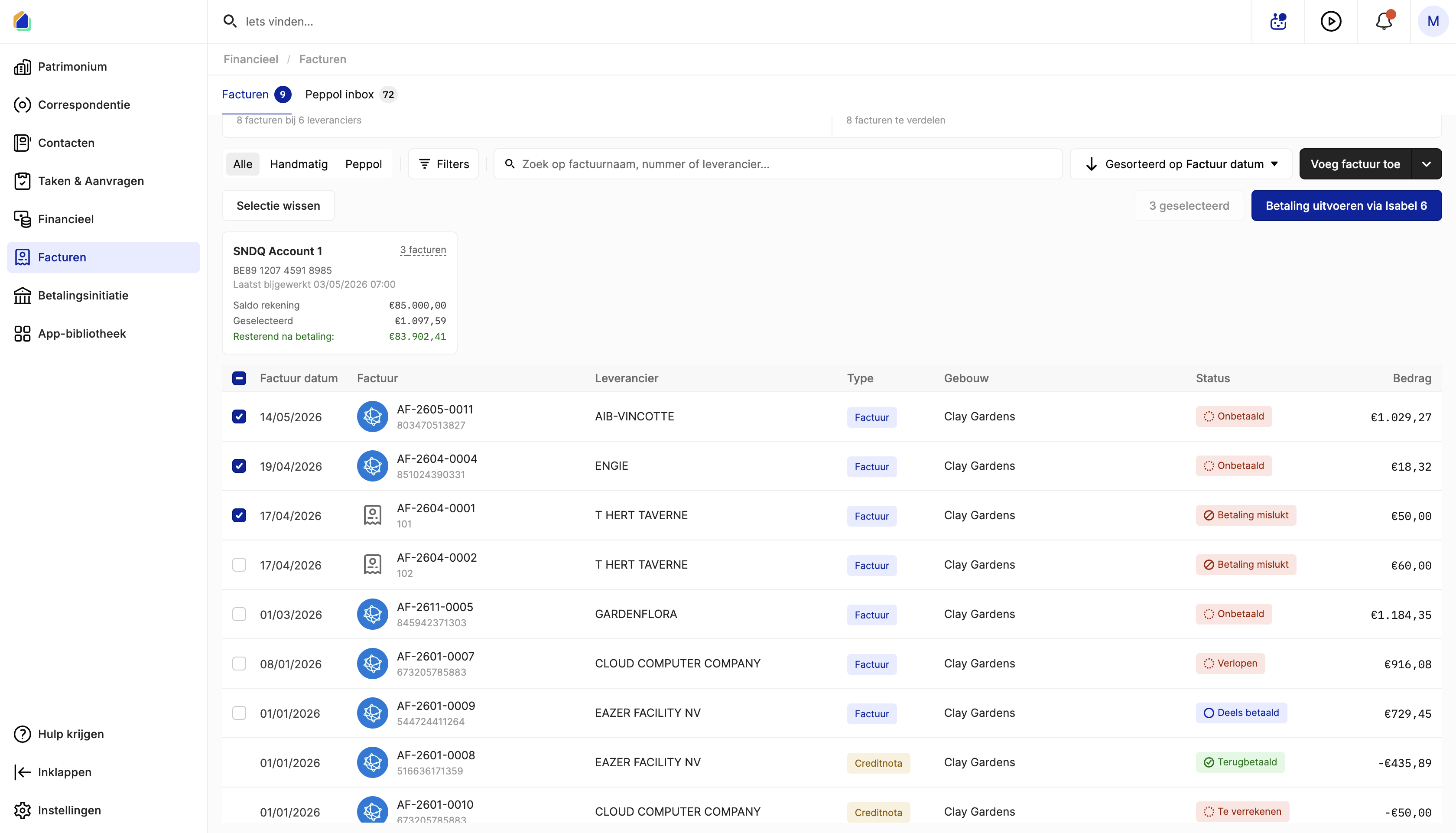Open sort dropdown Gesorteerd op Factuur datum
Screen dimensions: 1456x833
pos(1180,164)
